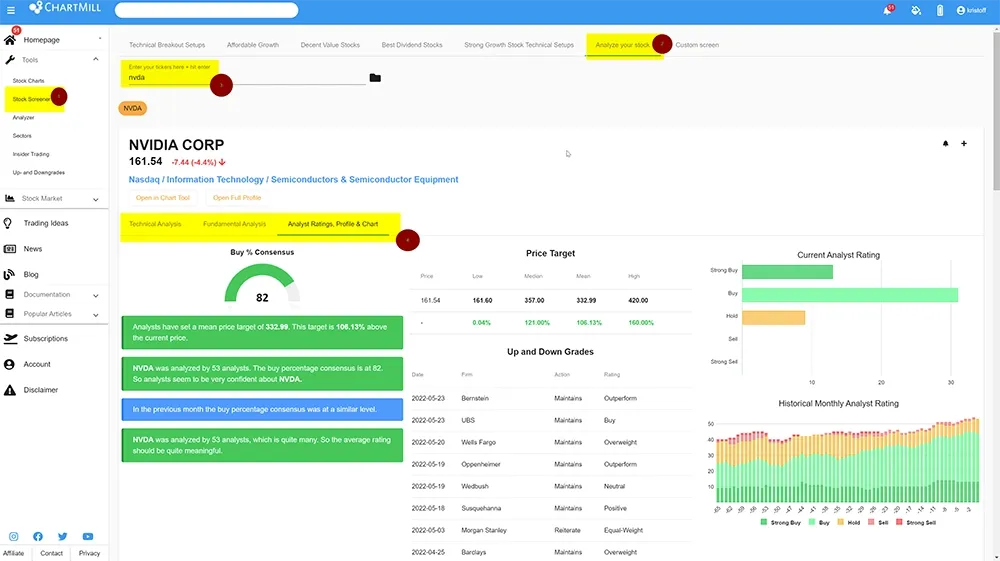1000x561 pixels.
Task: Open the Instagram social link
Action: pos(13,537)
